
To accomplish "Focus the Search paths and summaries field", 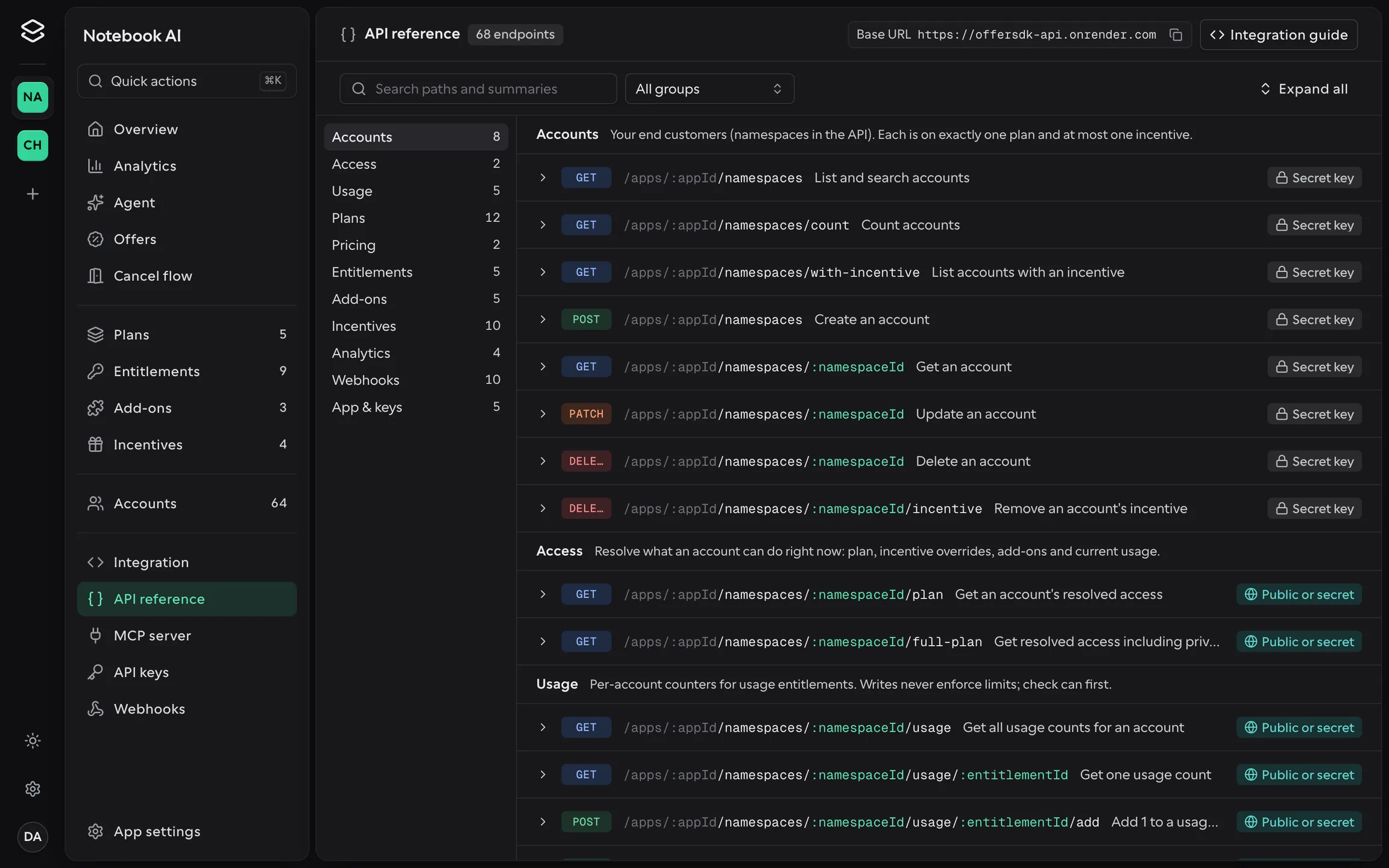I will pyautogui.click(x=478, y=89).
